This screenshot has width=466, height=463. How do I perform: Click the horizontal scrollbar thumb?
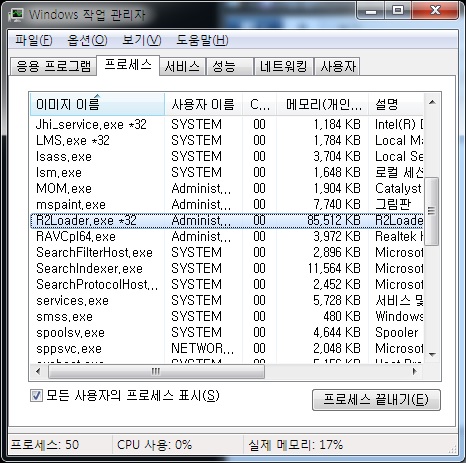pos(156,371)
